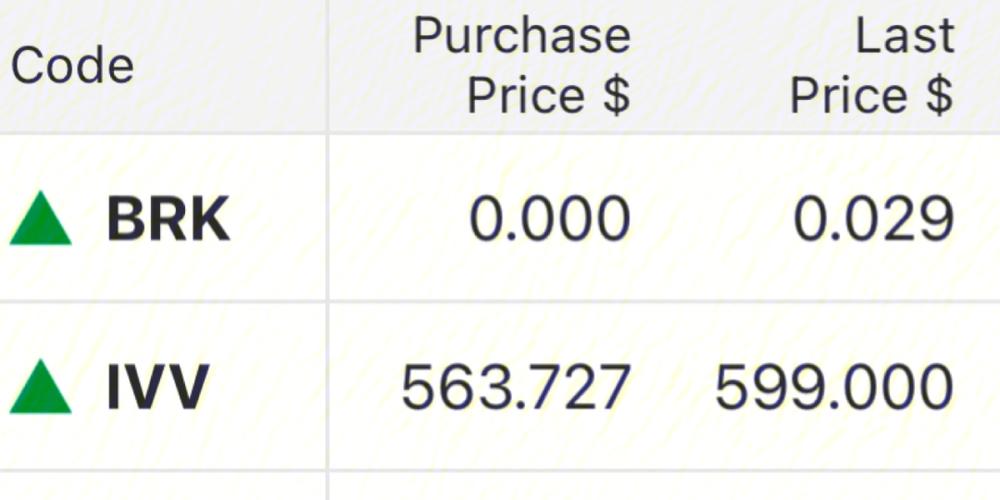Select BRK purchase price 0.000
This screenshot has height=500, width=1000.
[550, 219]
